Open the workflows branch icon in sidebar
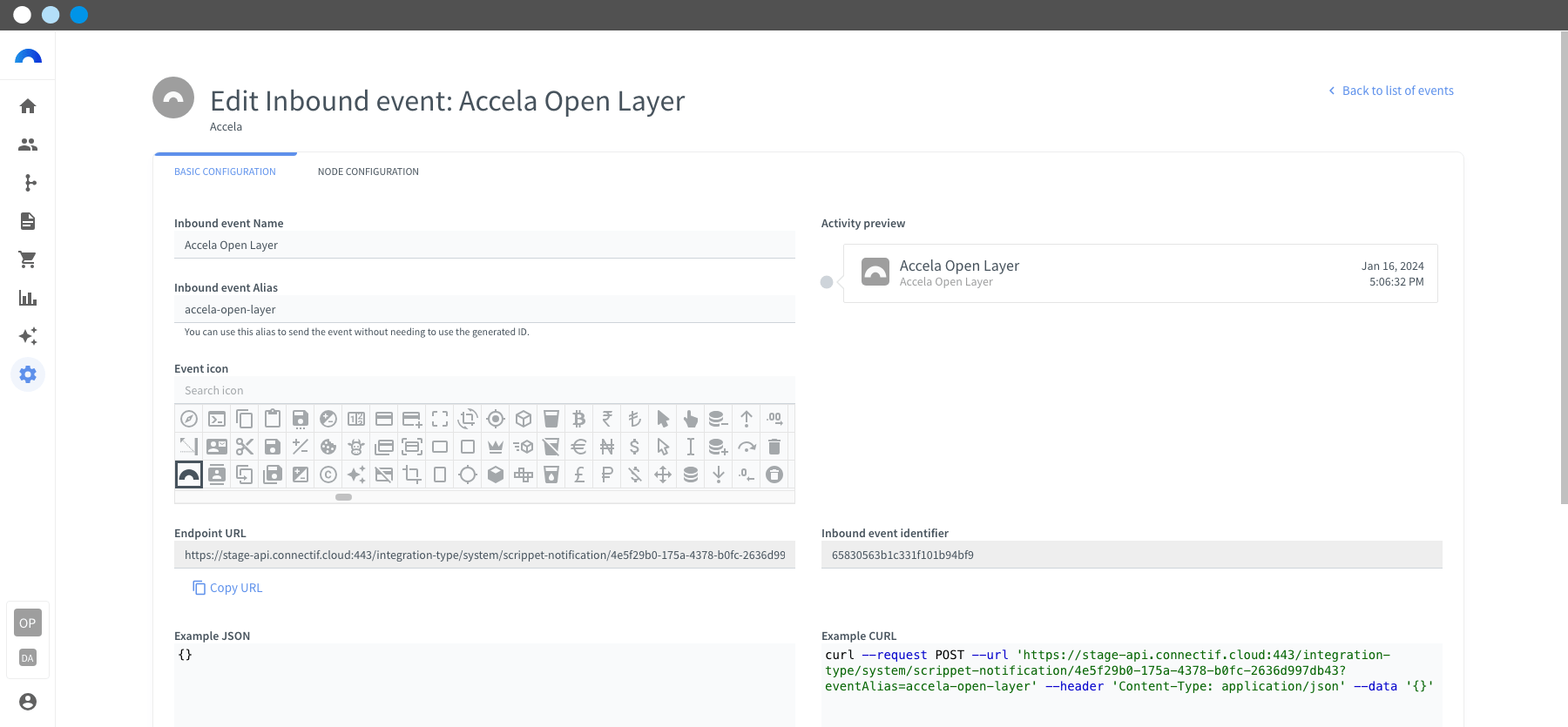 (28, 183)
